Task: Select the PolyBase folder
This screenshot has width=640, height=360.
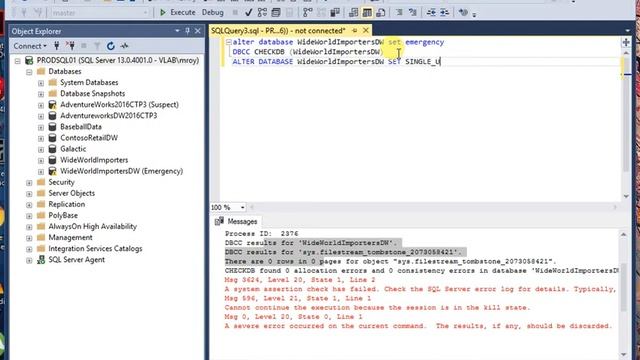Action: [x=63, y=215]
